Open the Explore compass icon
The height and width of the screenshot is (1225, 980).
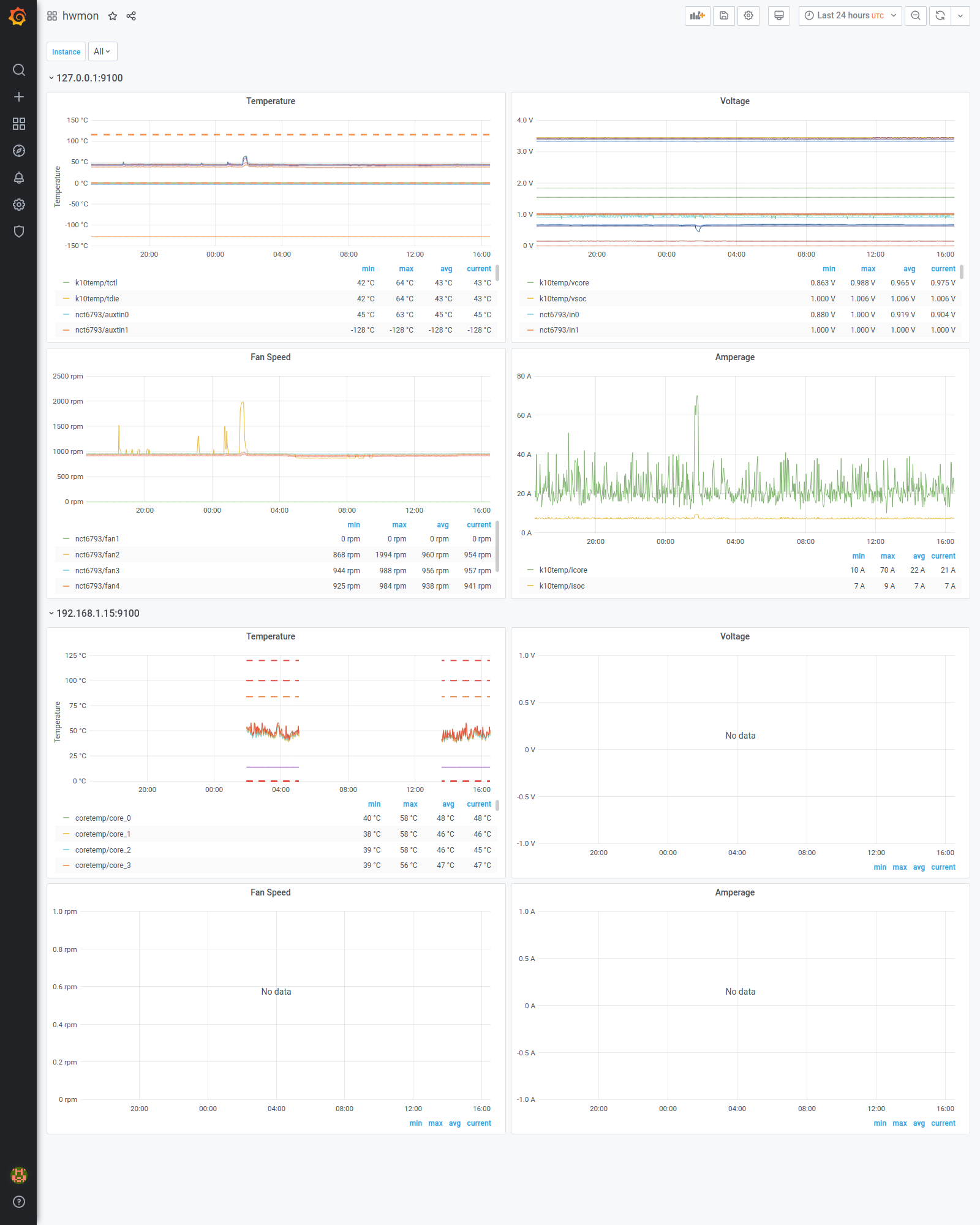point(19,151)
